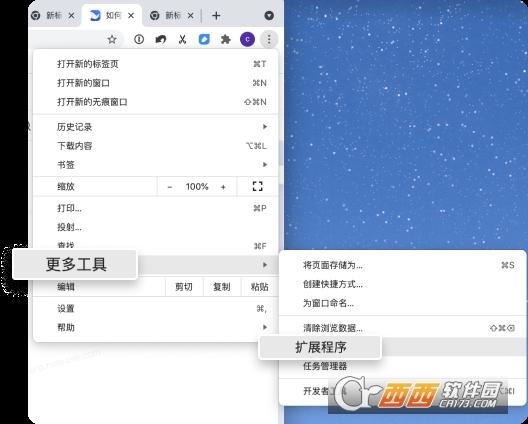Open the purple profile avatar
Screen dimensions: 528x424
247,40
